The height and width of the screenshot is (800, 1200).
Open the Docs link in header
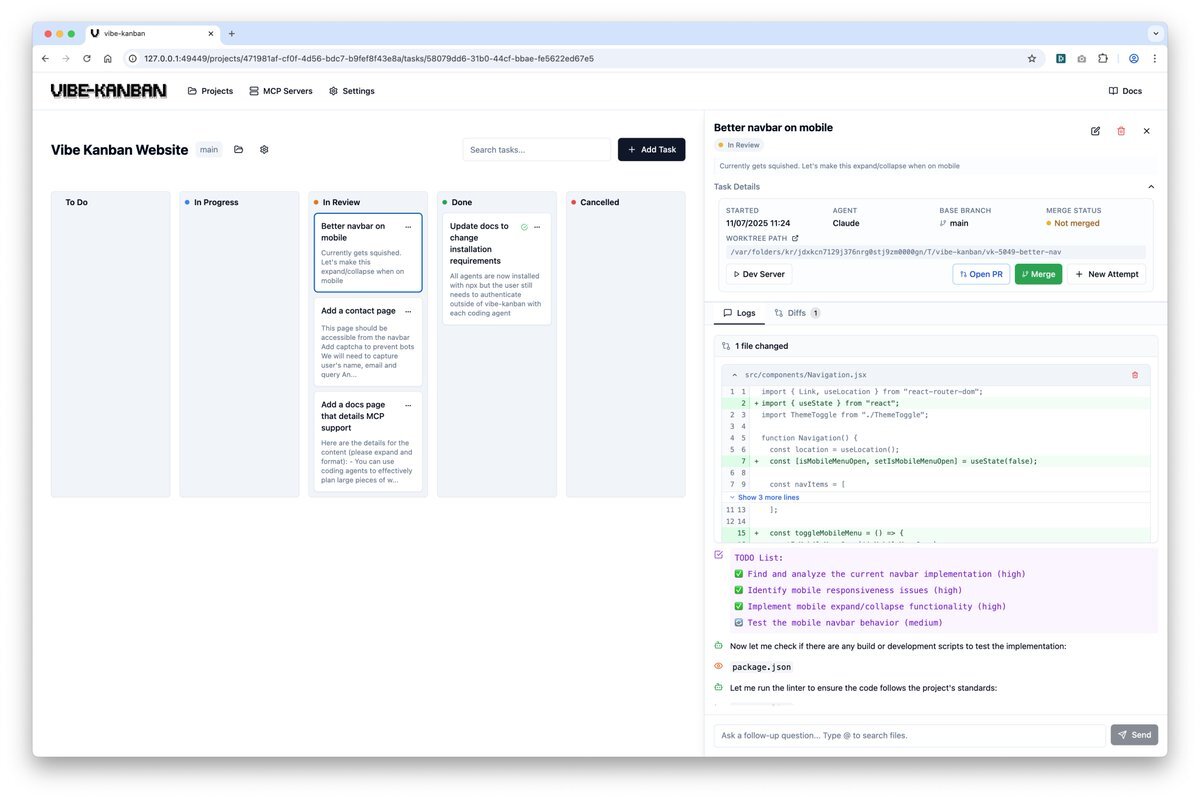[1125, 91]
